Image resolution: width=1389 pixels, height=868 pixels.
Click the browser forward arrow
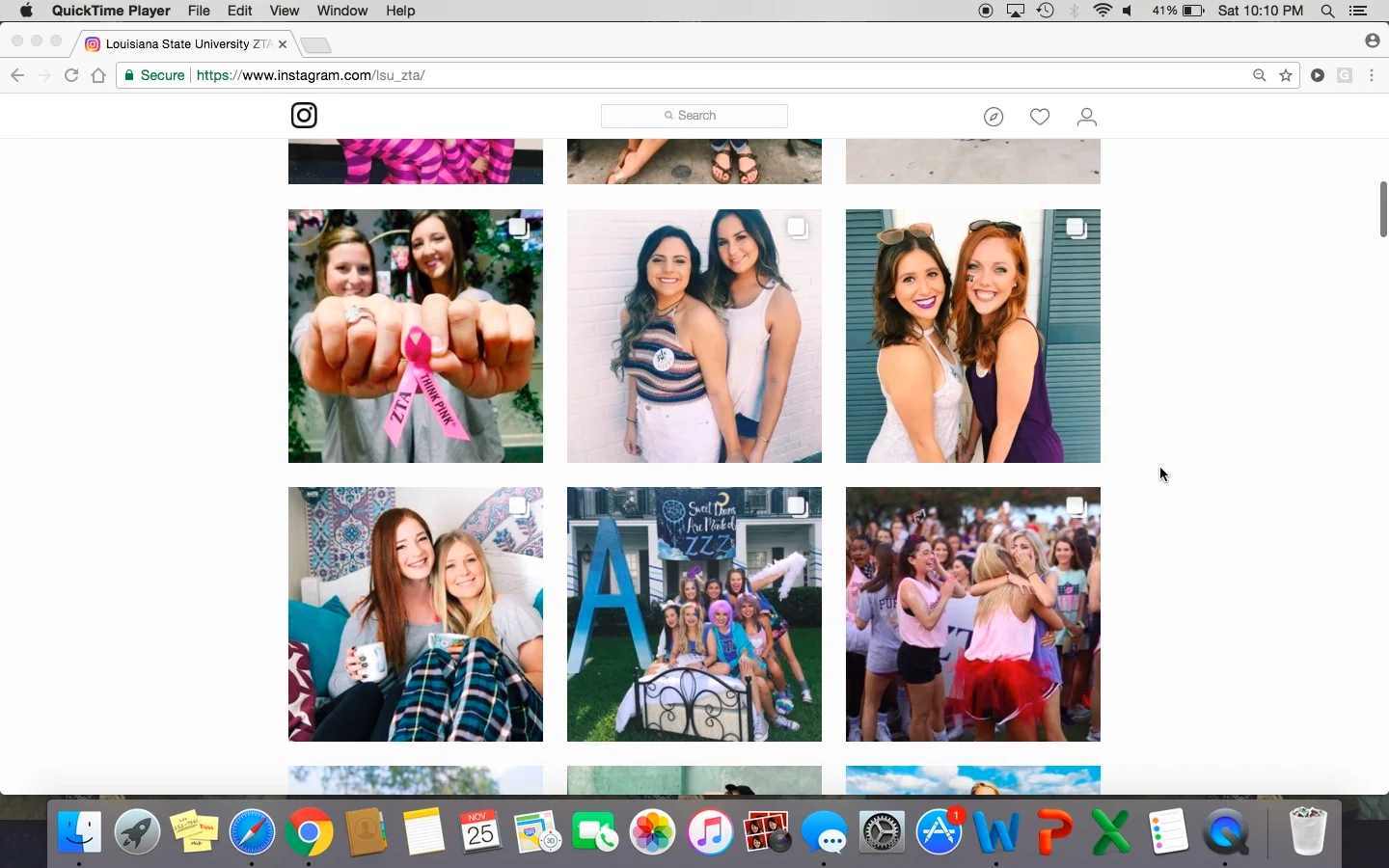point(43,75)
